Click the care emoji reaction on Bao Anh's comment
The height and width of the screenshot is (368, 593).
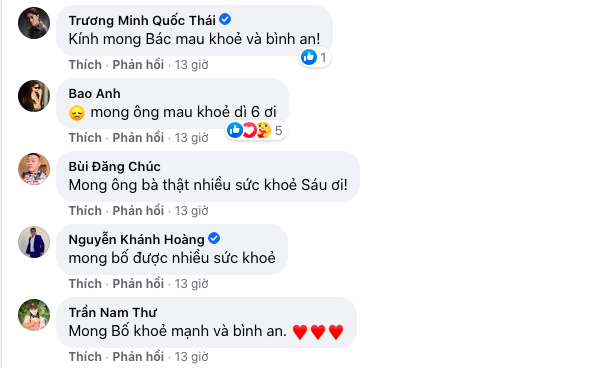click(x=264, y=130)
